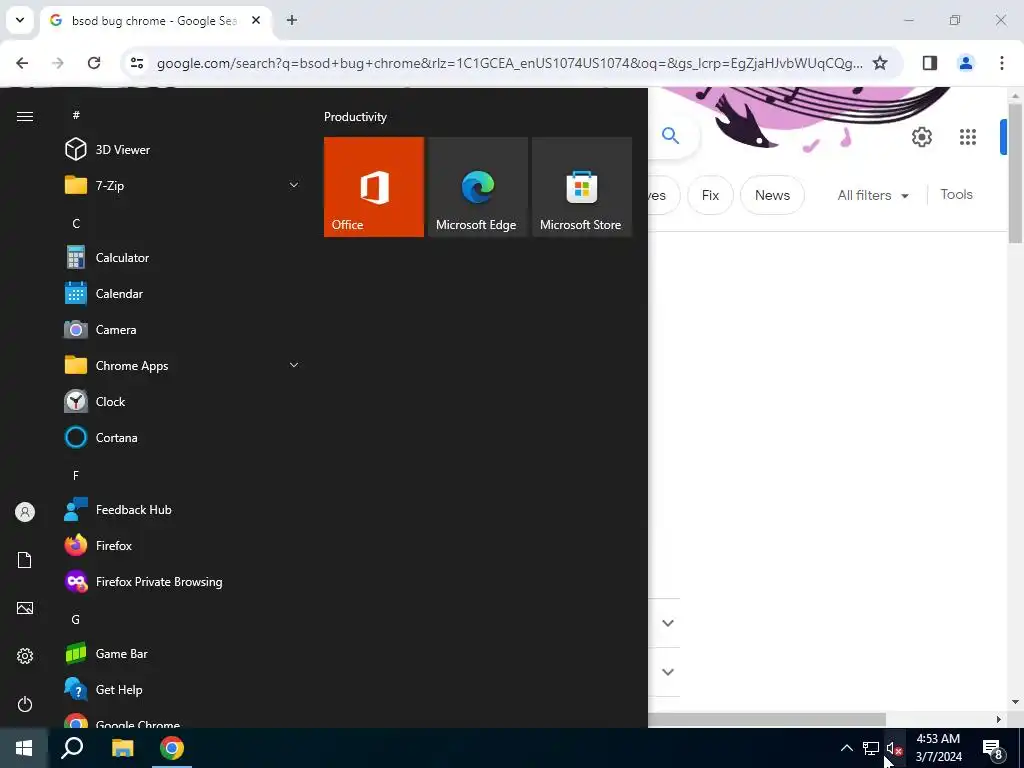This screenshot has height=768, width=1024.
Task: Open Feedback Hub
Action: [183, 509]
